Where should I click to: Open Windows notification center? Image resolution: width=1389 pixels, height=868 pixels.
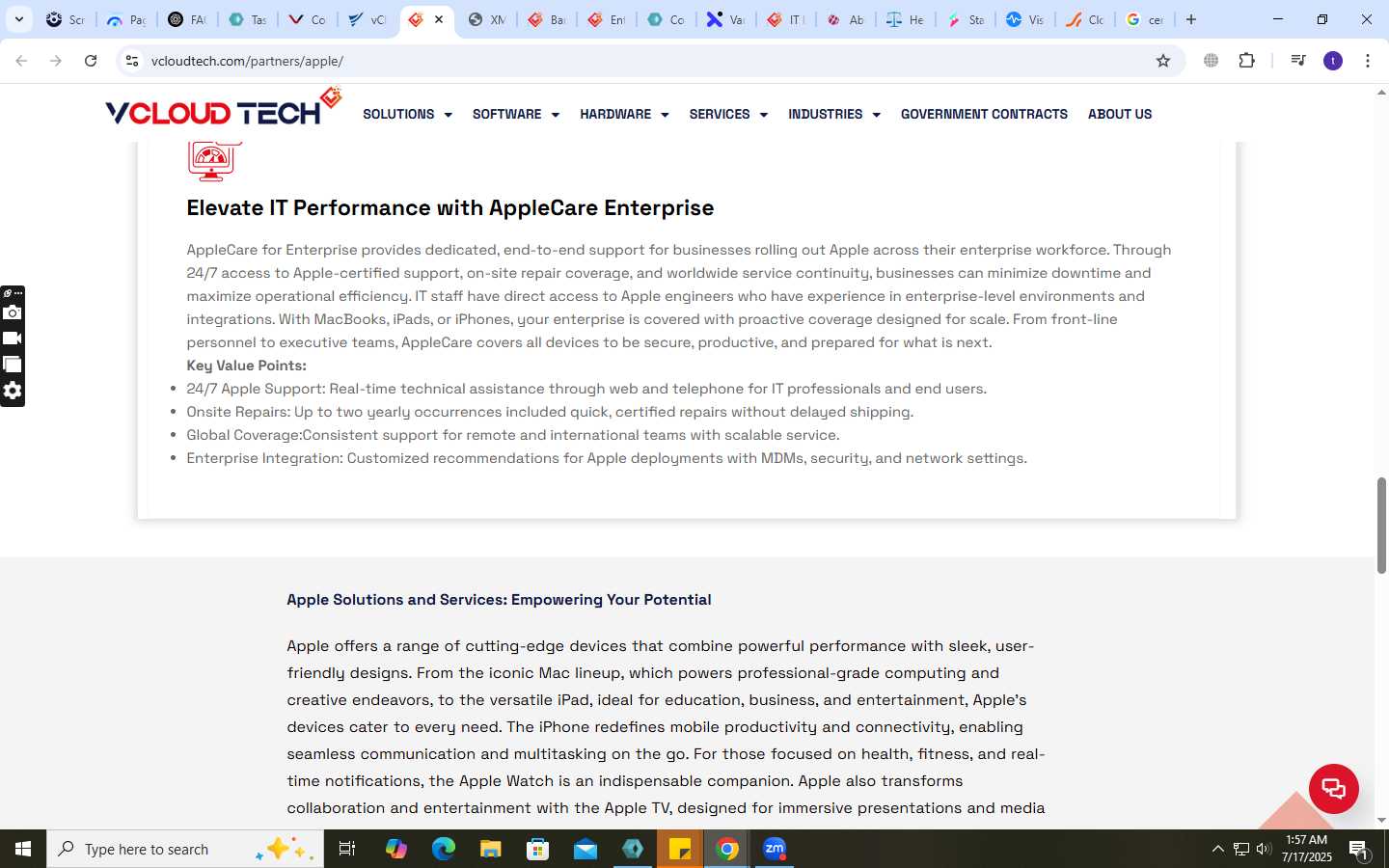pos(1359,850)
